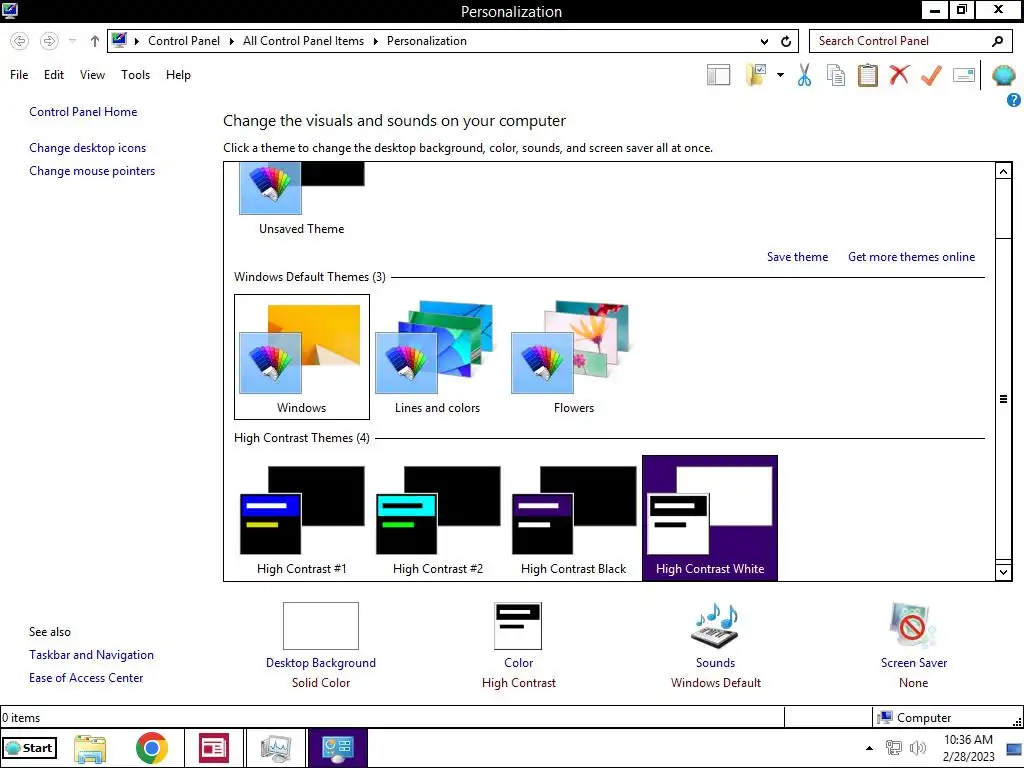Open the Color High Contrast icon

pyautogui.click(x=518, y=626)
